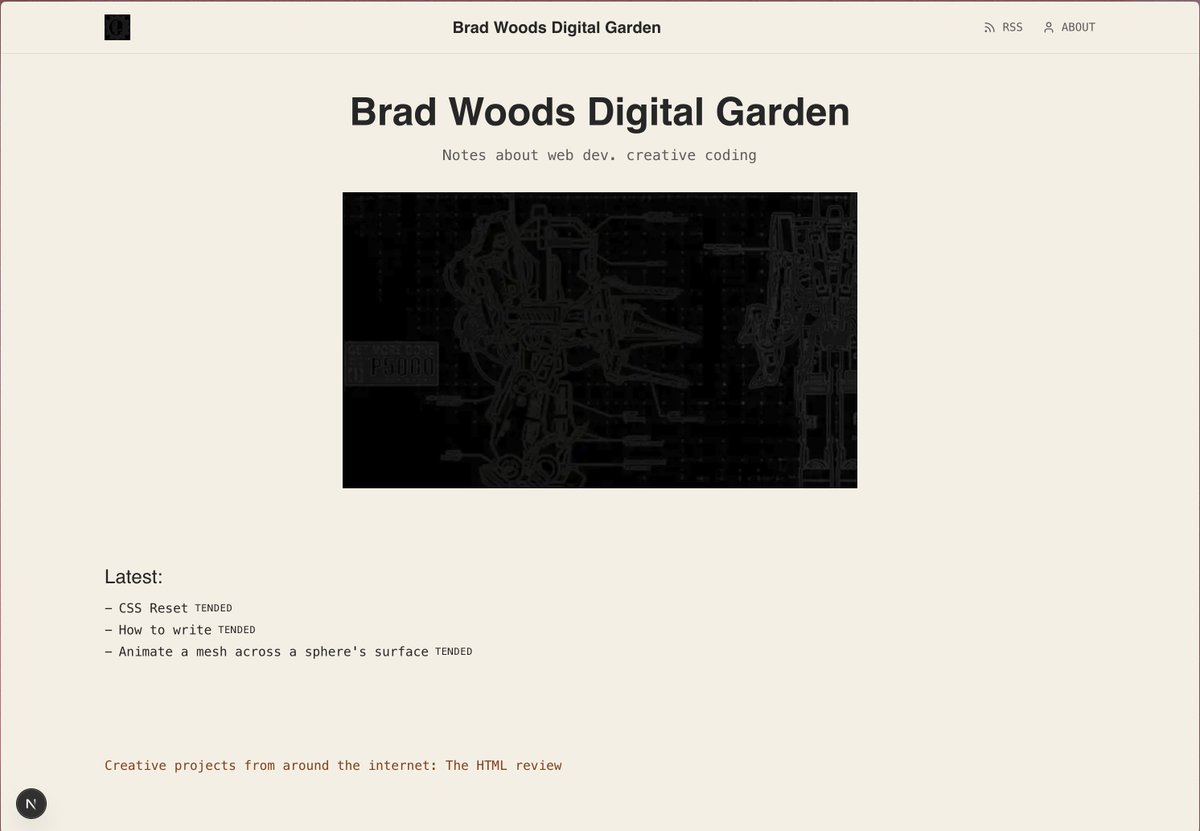Click the TENDED tag beside How to write

[x=237, y=630]
